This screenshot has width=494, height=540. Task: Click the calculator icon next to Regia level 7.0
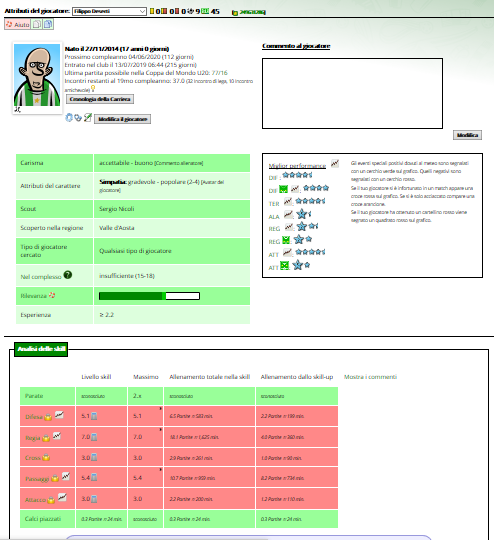[94, 437]
